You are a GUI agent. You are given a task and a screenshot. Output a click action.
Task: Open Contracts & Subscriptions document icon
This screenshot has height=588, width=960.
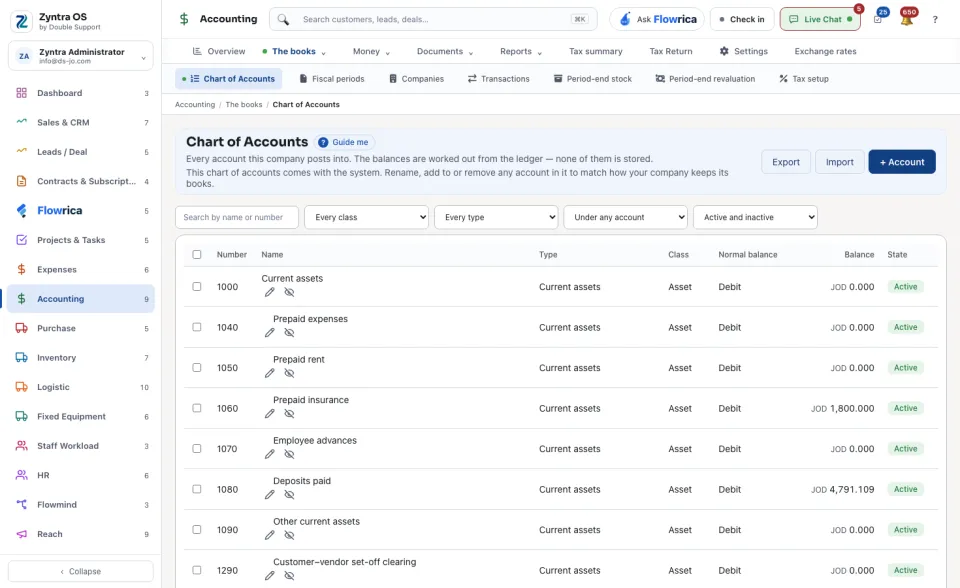pyautogui.click(x=21, y=181)
